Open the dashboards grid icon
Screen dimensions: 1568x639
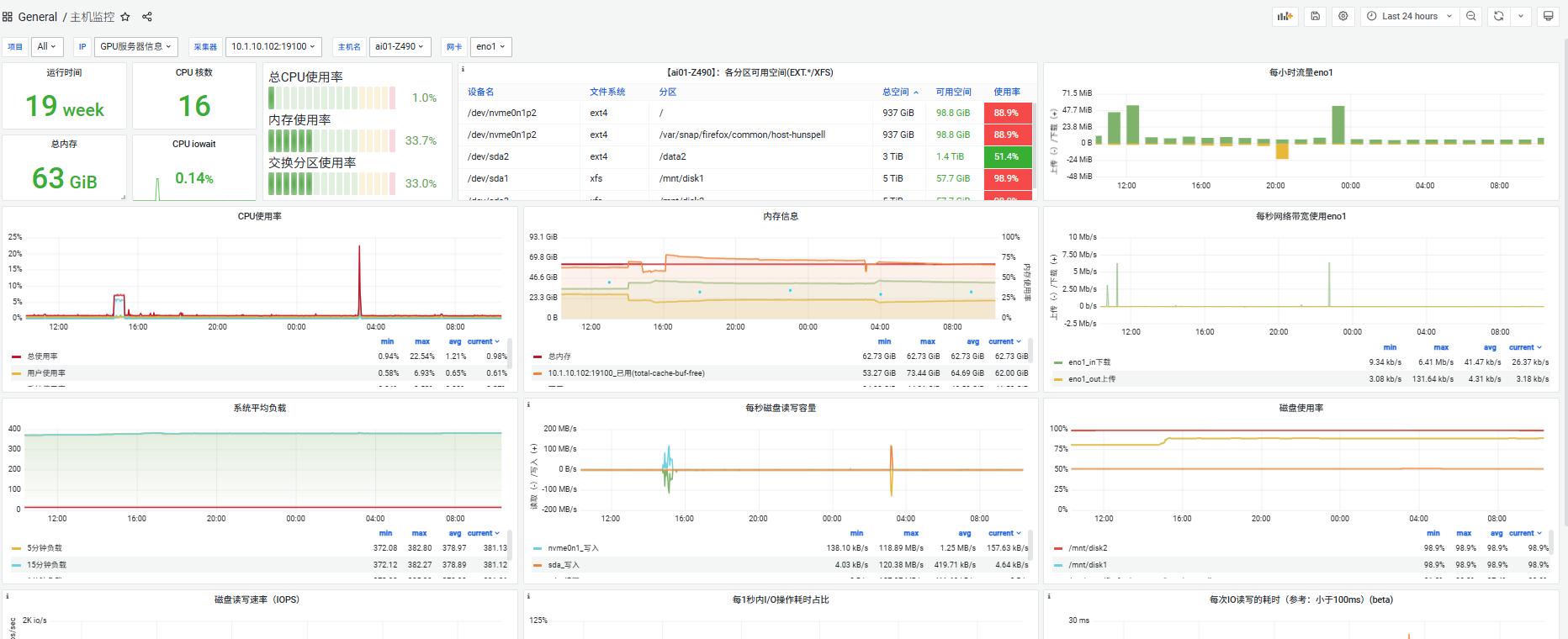[8, 17]
